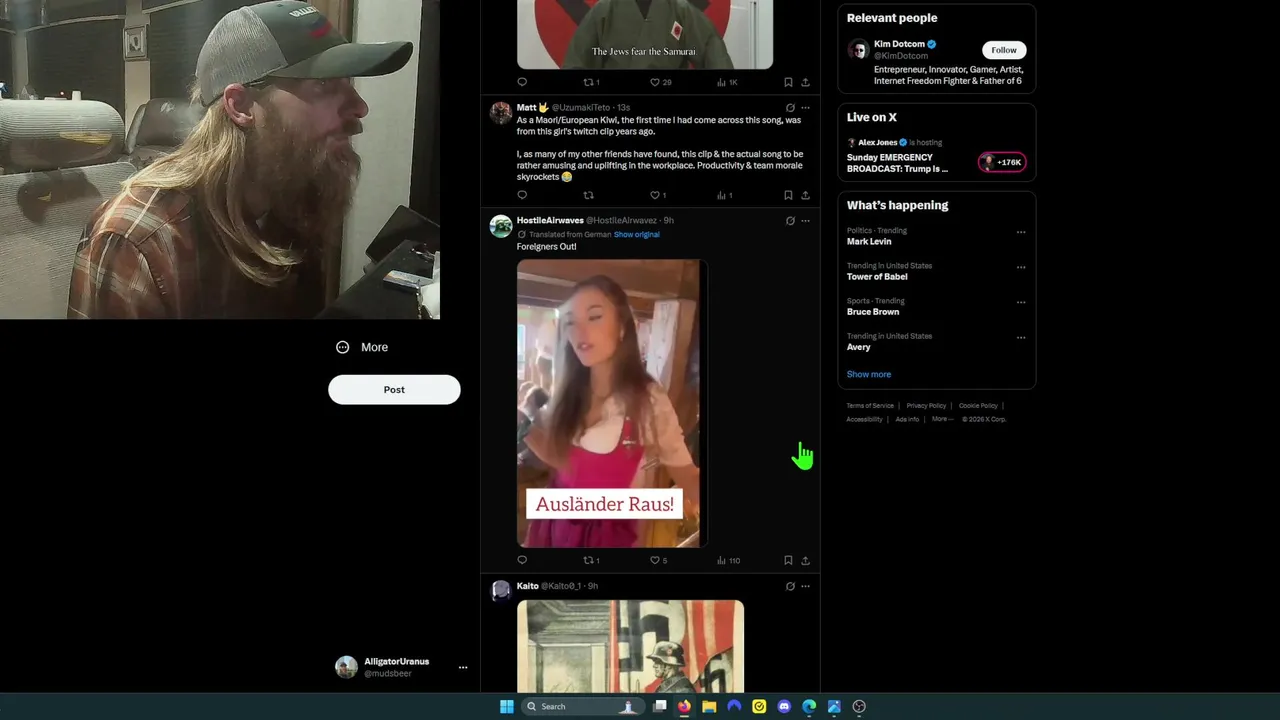Open Discord from the taskbar
This screenshot has height=720, width=1280.
(784, 707)
